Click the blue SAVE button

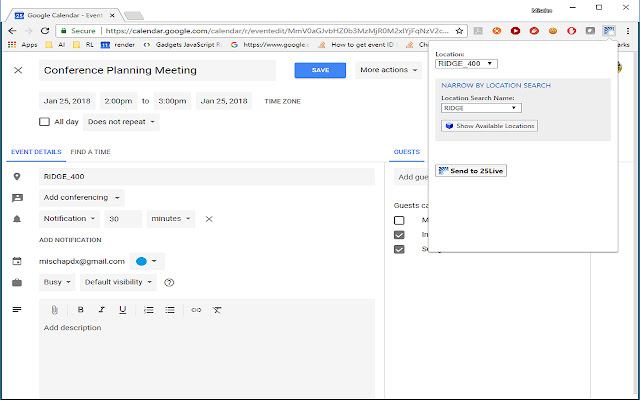(320, 70)
